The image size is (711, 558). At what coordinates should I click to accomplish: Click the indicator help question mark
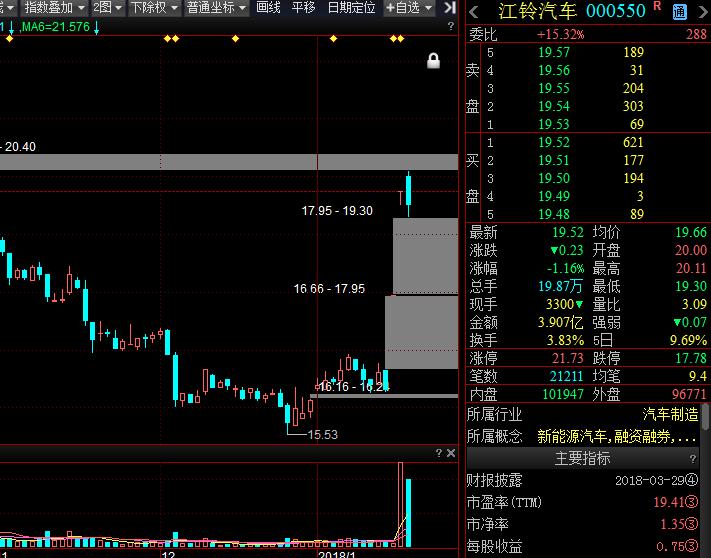coord(450,26)
